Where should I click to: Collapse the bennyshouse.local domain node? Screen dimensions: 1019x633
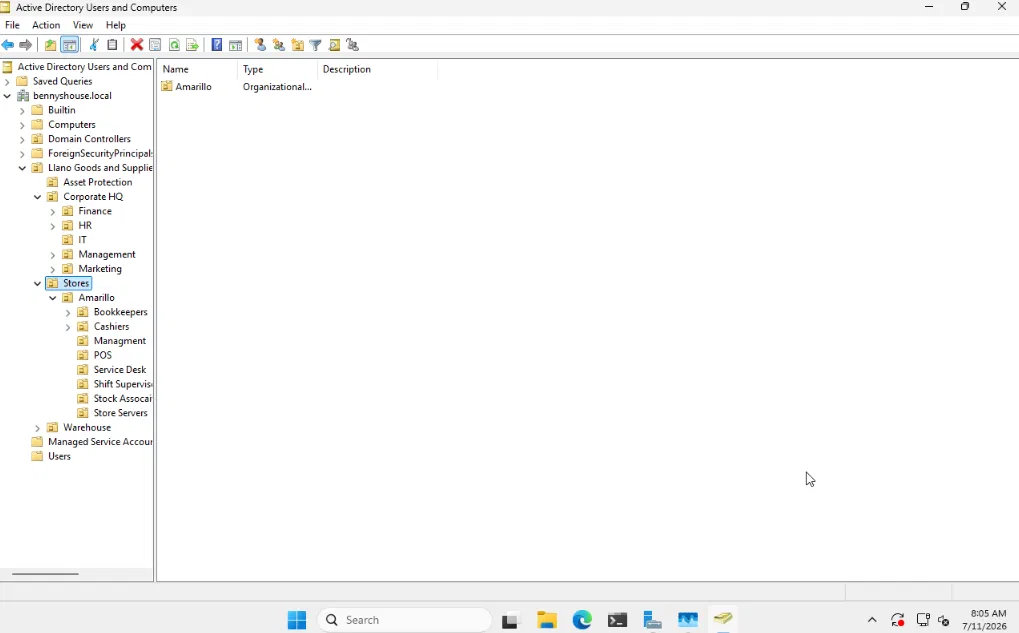(x=7, y=96)
